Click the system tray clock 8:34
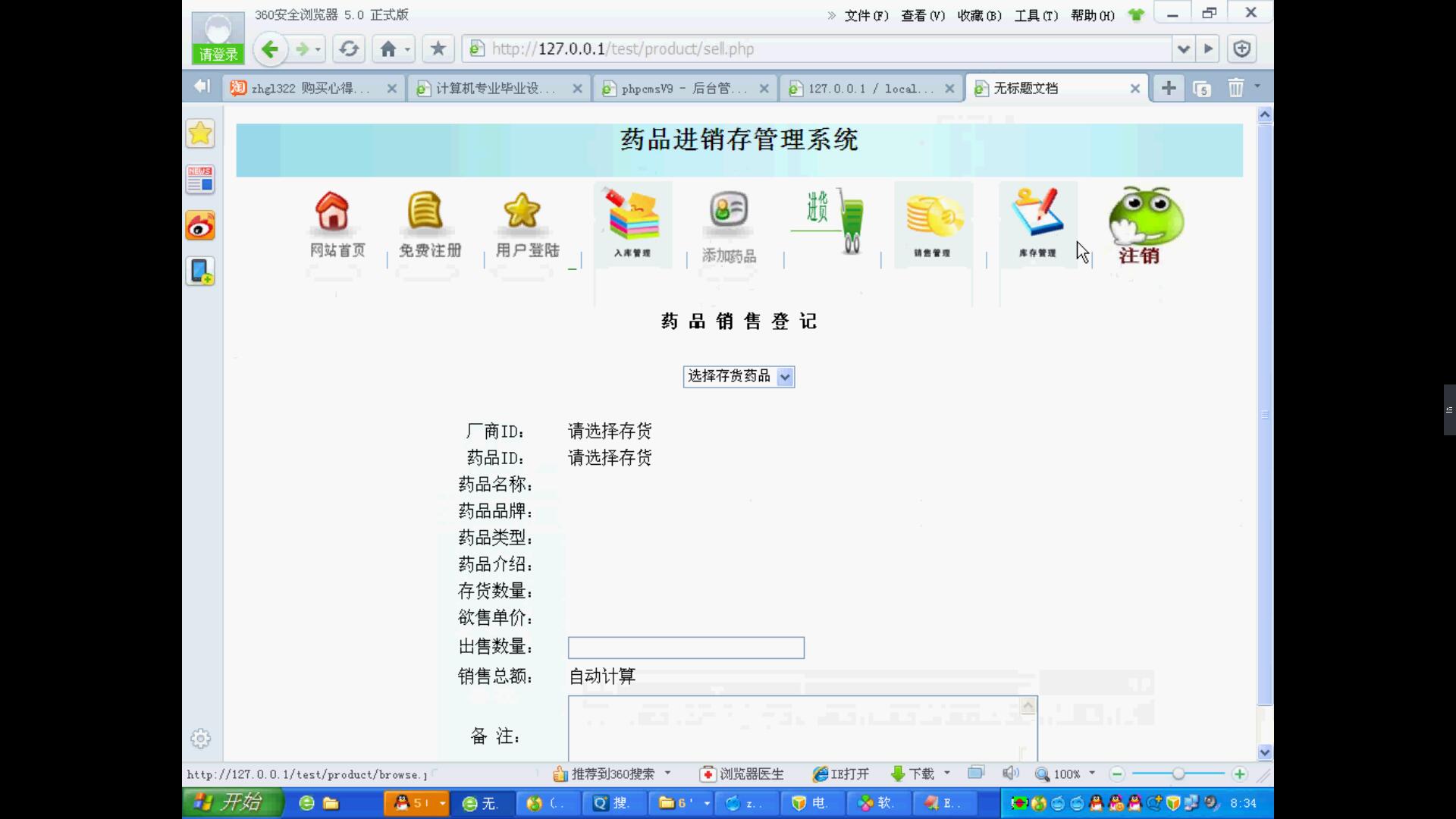The image size is (1456, 819). 1243,803
